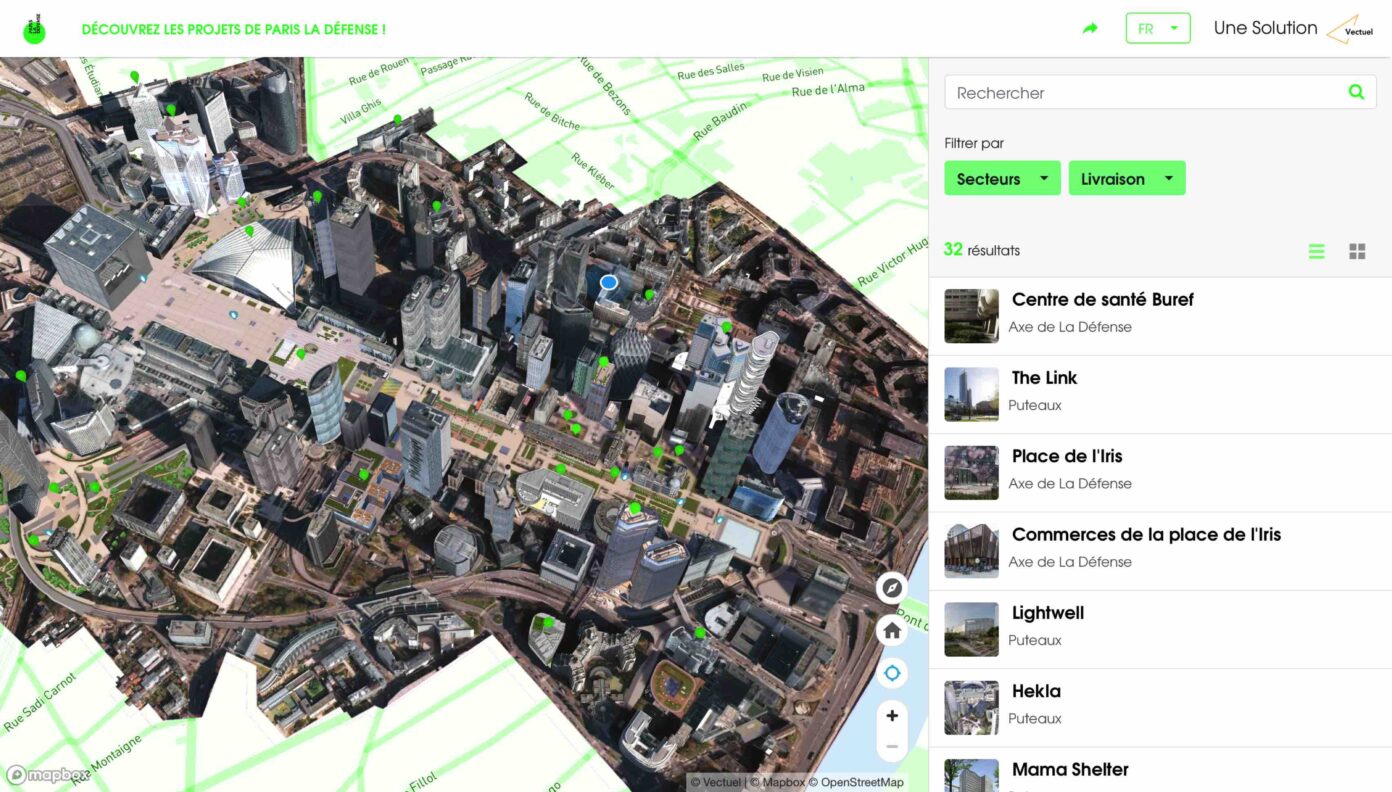This screenshot has width=1392, height=792.
Task: Select the blue marker on the map
Action: pos(607,282)
